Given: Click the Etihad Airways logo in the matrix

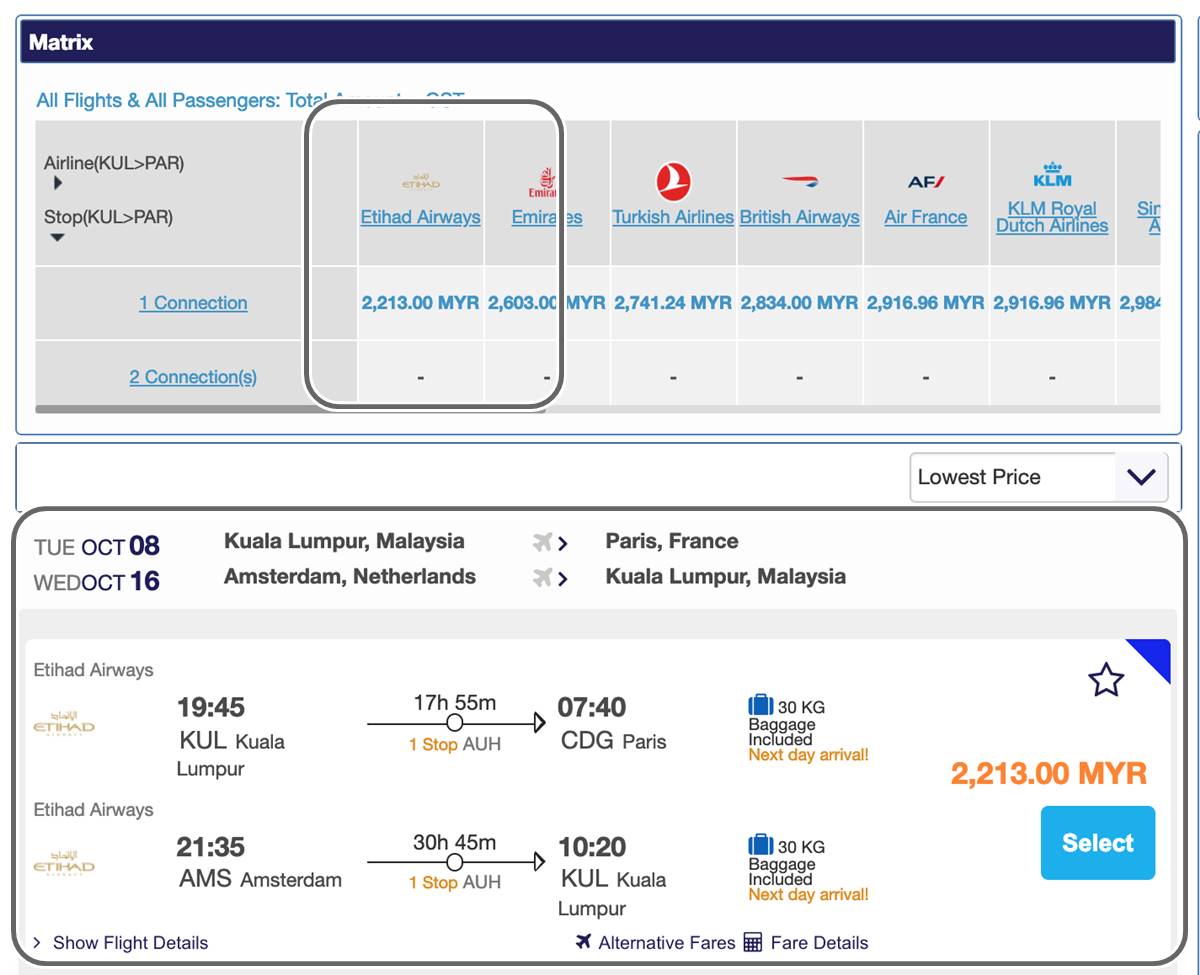Looking at the screenshot, I should coord(420,182).
